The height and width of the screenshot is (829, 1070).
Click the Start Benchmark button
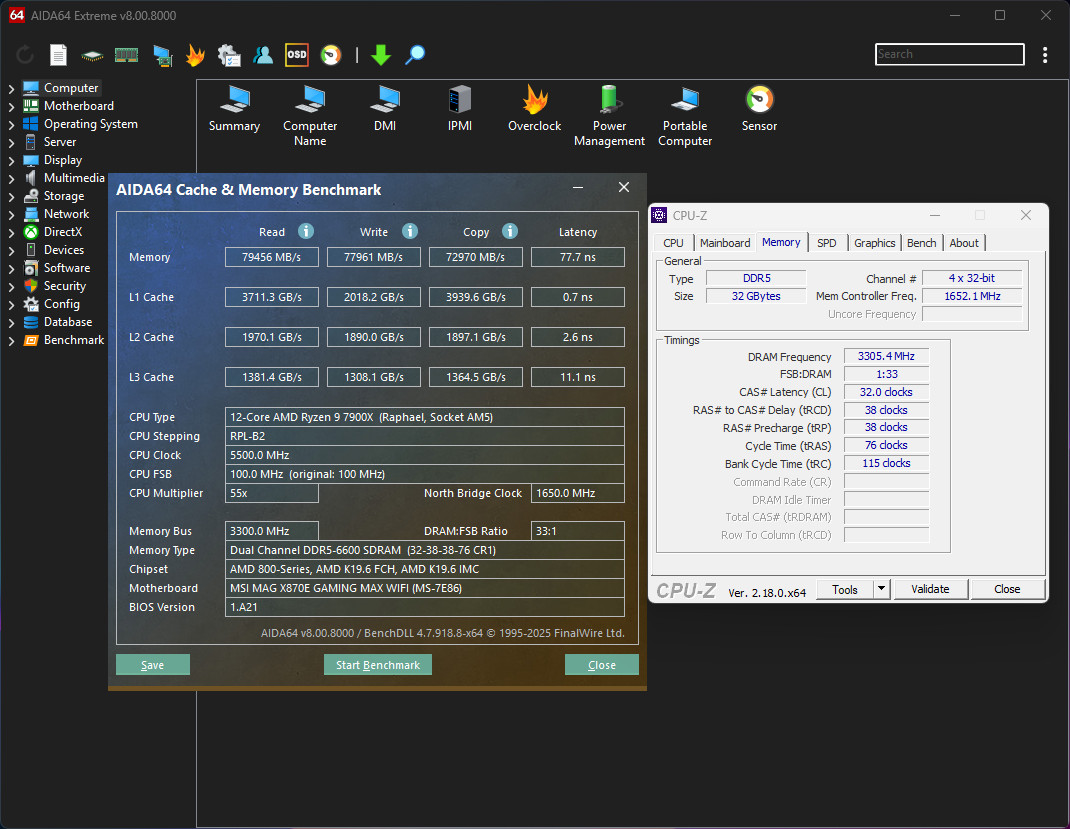click(x=378, y=665)
